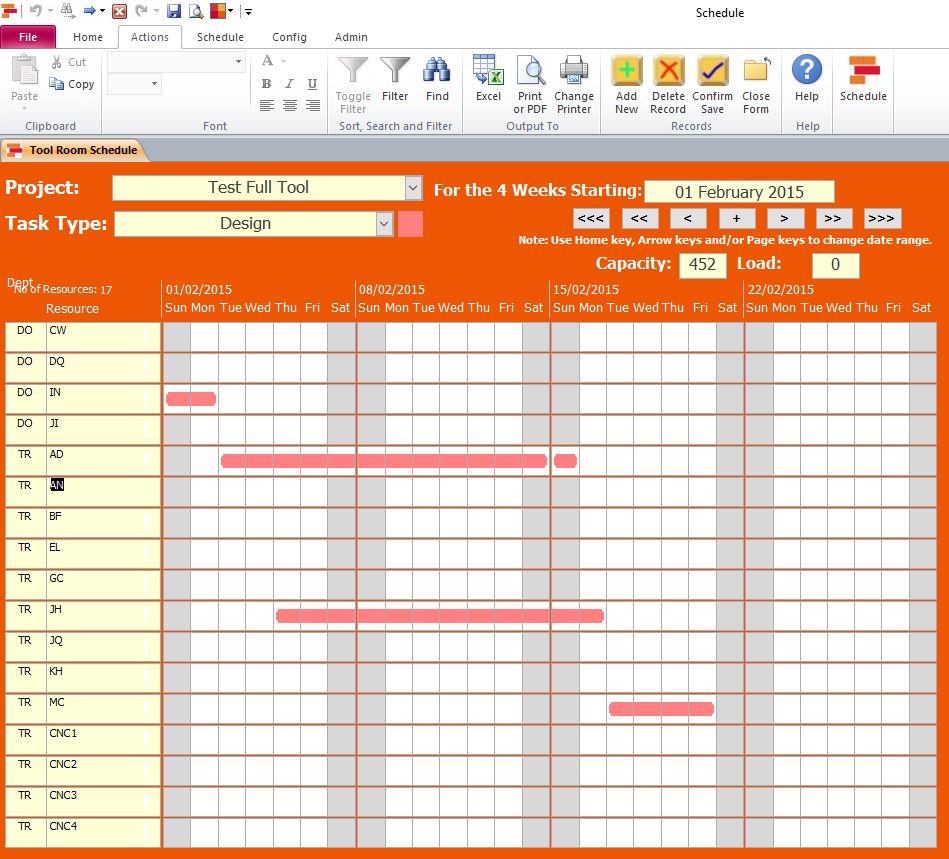Click the Close Form folder icon
Viewport: 949px width, 859px height.
pyautogui.click(x=756, y=70)
